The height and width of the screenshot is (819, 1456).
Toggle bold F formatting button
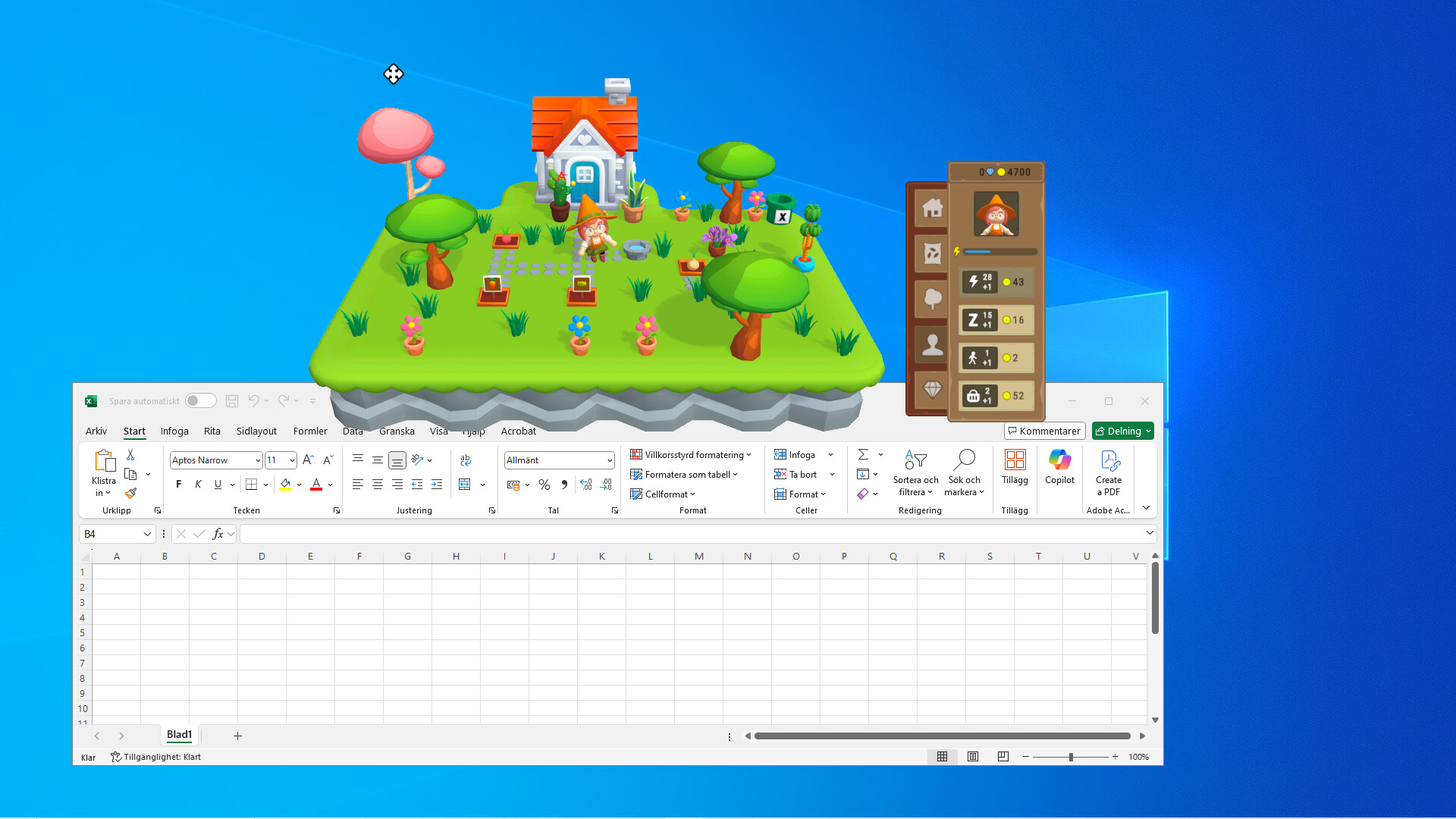click(x=179, y=485)
